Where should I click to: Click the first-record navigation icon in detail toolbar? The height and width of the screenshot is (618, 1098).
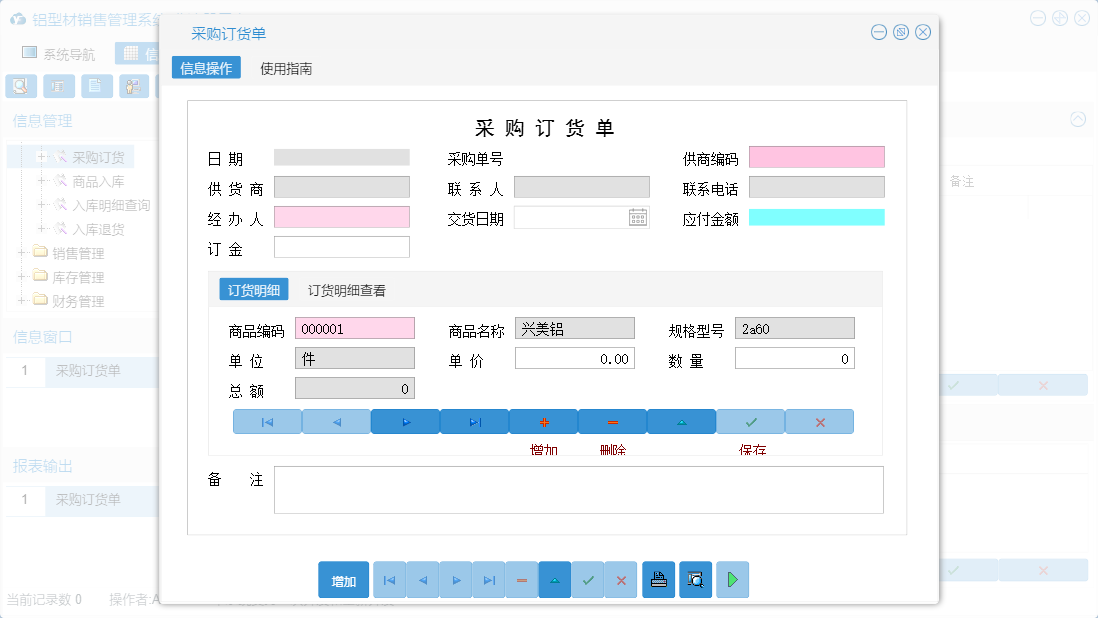coord(266,421)
